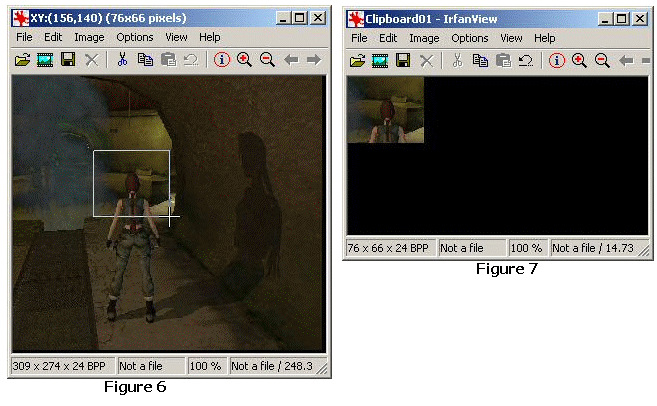Open file icon in left IrfanView window

pos(23,60)
